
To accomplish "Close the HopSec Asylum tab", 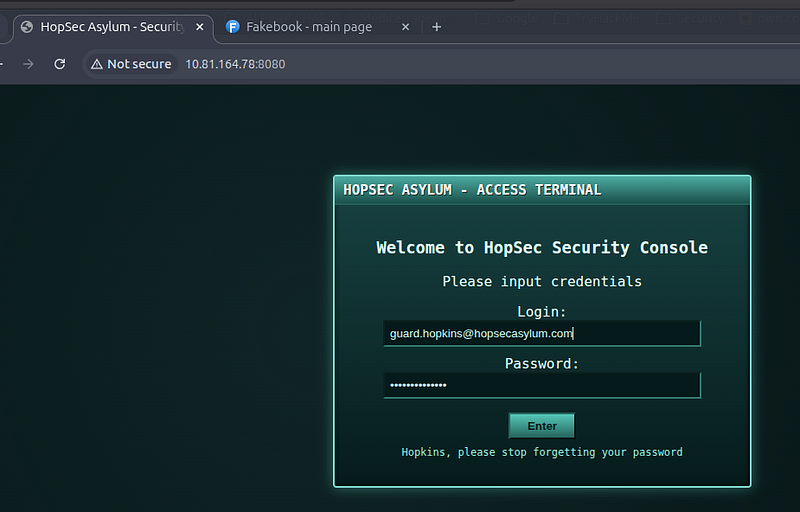I will click(x=200, y=27).
